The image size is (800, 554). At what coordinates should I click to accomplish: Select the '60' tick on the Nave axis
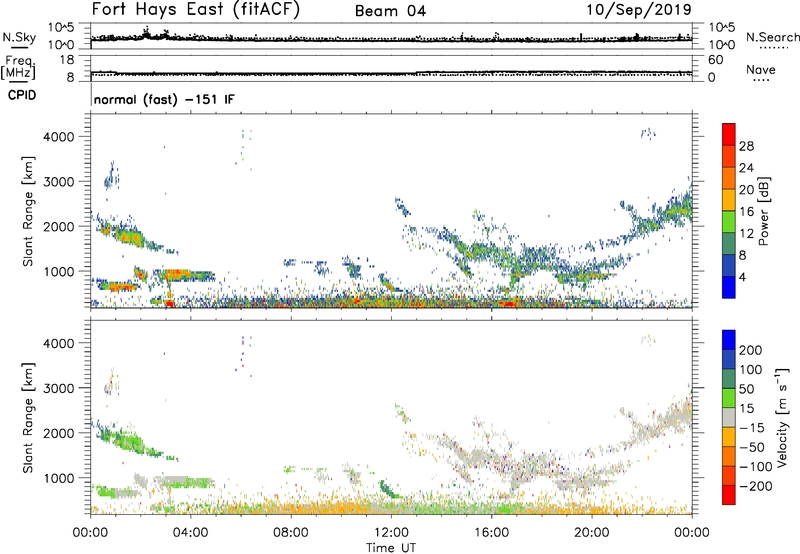[716, 60]
